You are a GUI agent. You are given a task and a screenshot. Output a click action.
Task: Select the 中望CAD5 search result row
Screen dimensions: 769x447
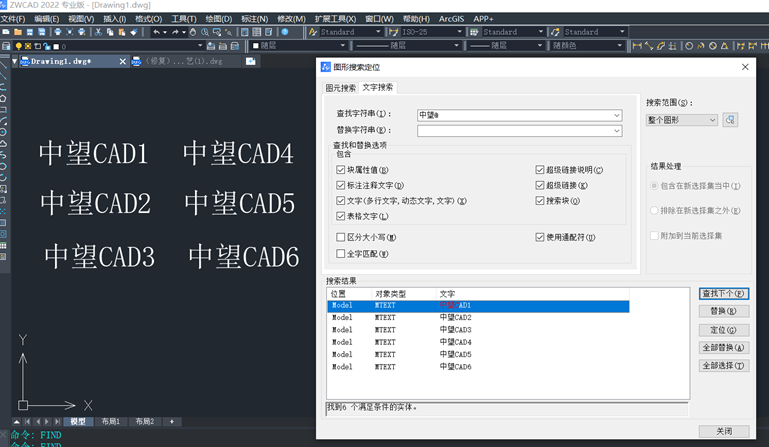pos(478,354)
